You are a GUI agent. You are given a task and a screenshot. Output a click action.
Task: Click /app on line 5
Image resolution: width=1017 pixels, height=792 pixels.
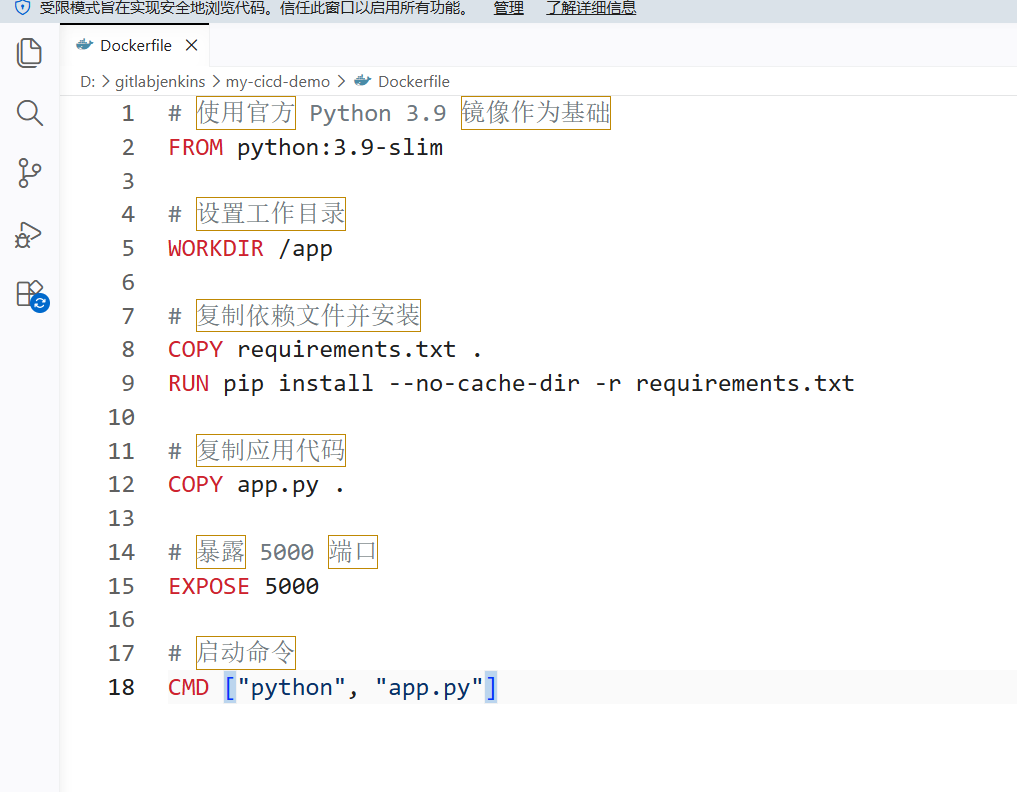pos(305,249)
